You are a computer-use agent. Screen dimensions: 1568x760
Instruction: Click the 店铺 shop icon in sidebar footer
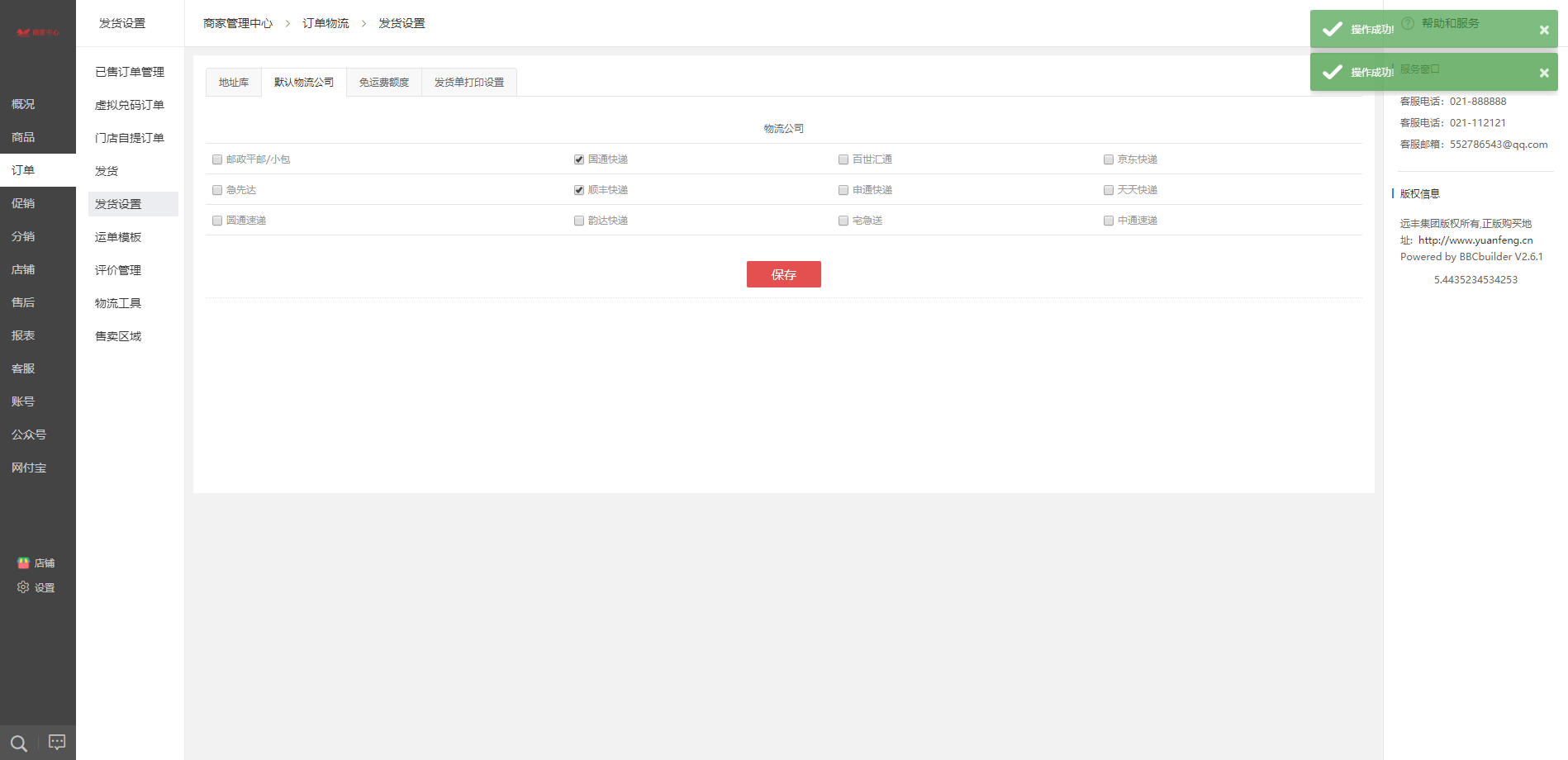pos(23,563)
